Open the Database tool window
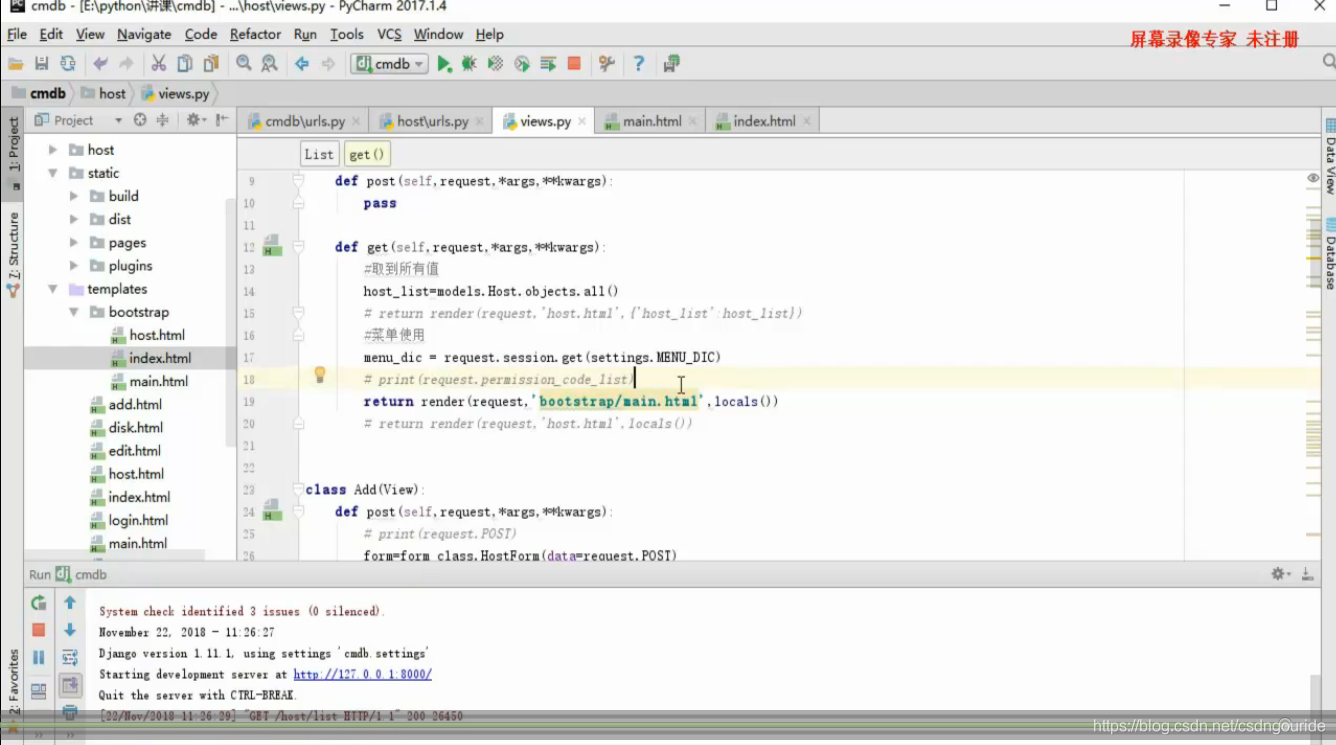The width and height of the screenshot is (1336, 745). click(x=1330, y=254)
